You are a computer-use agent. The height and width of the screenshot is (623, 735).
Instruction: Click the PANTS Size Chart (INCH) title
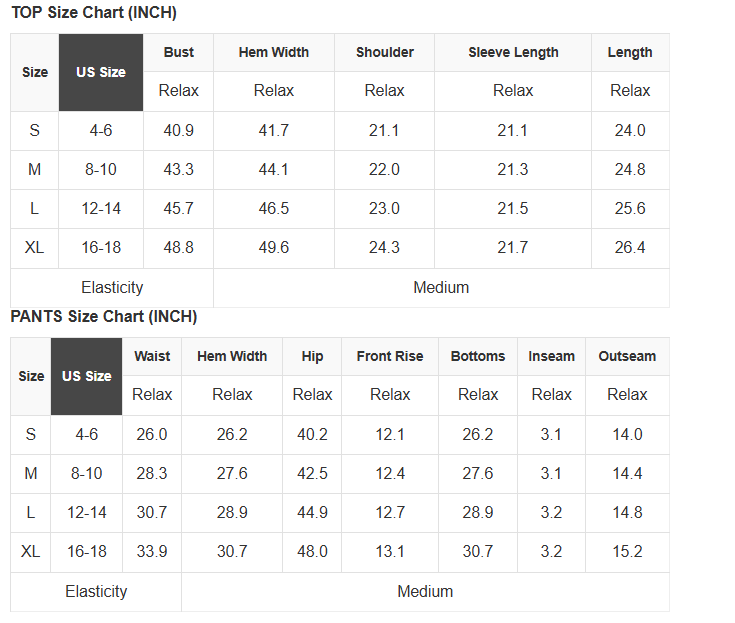click(104, 317)
